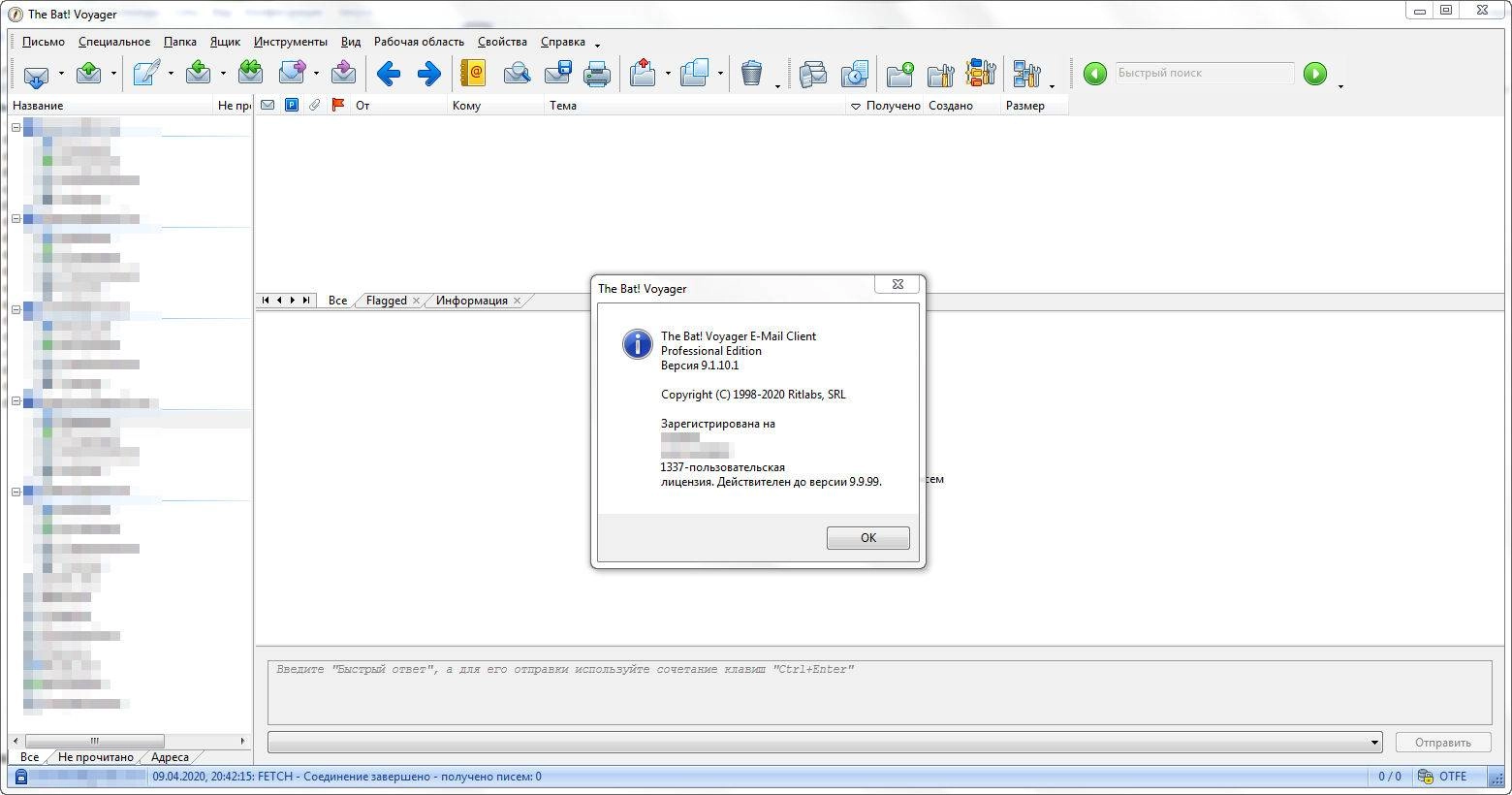Click the Reply icon with single green arrow
The image size is (1512, 795).
click(199, 74)
